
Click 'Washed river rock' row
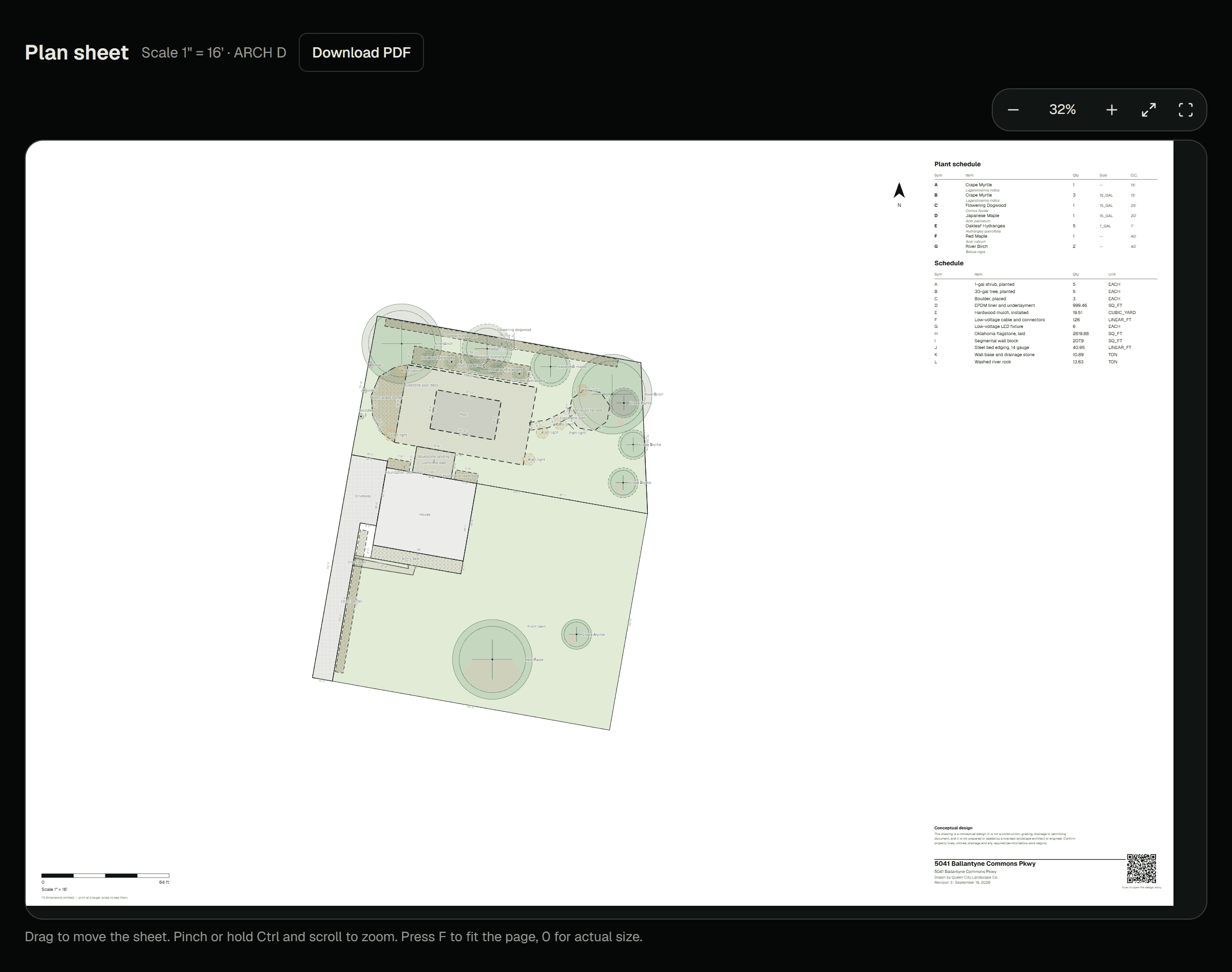click(1045, 362)
